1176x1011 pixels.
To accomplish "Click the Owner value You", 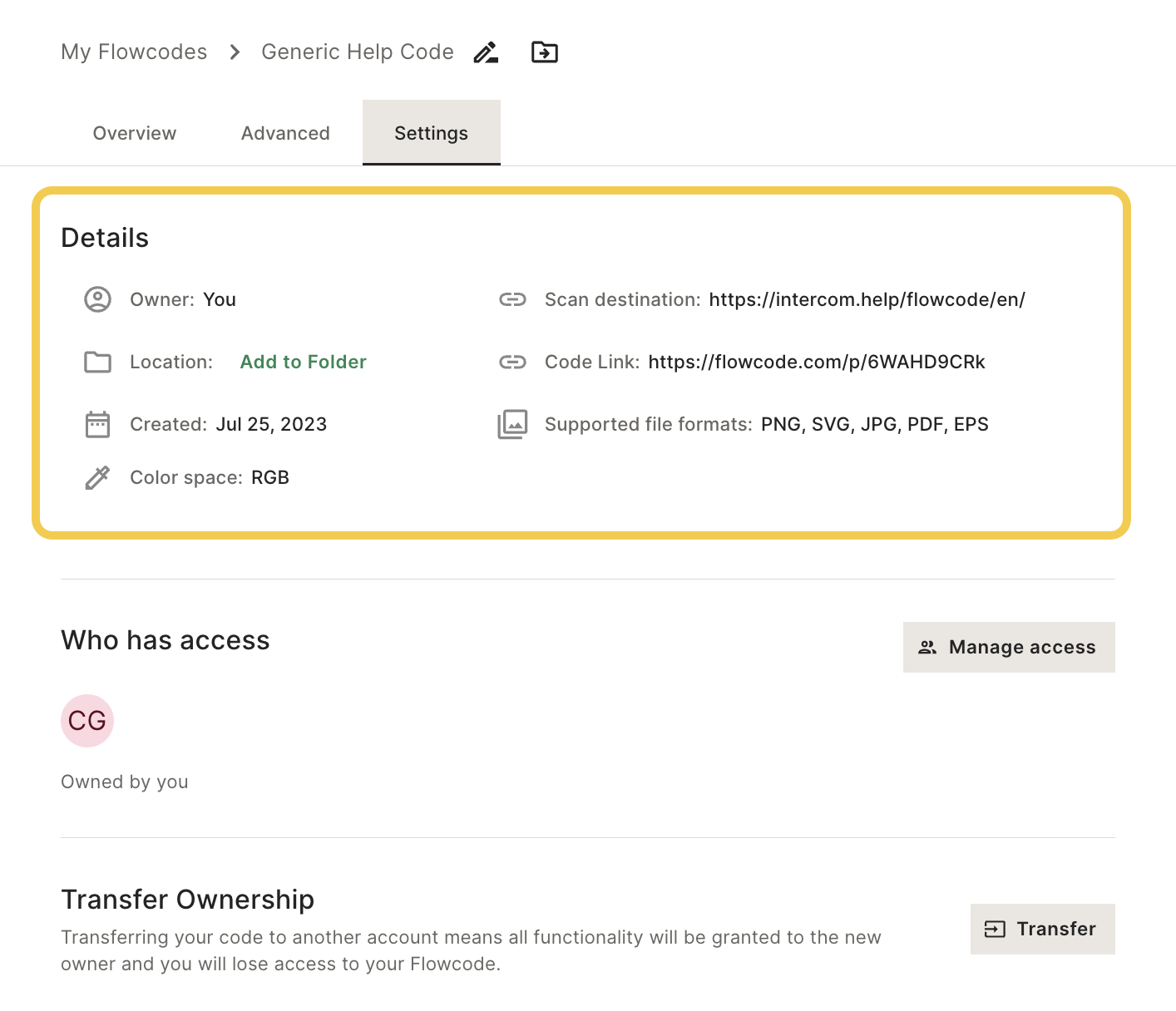I will [220, 299].
